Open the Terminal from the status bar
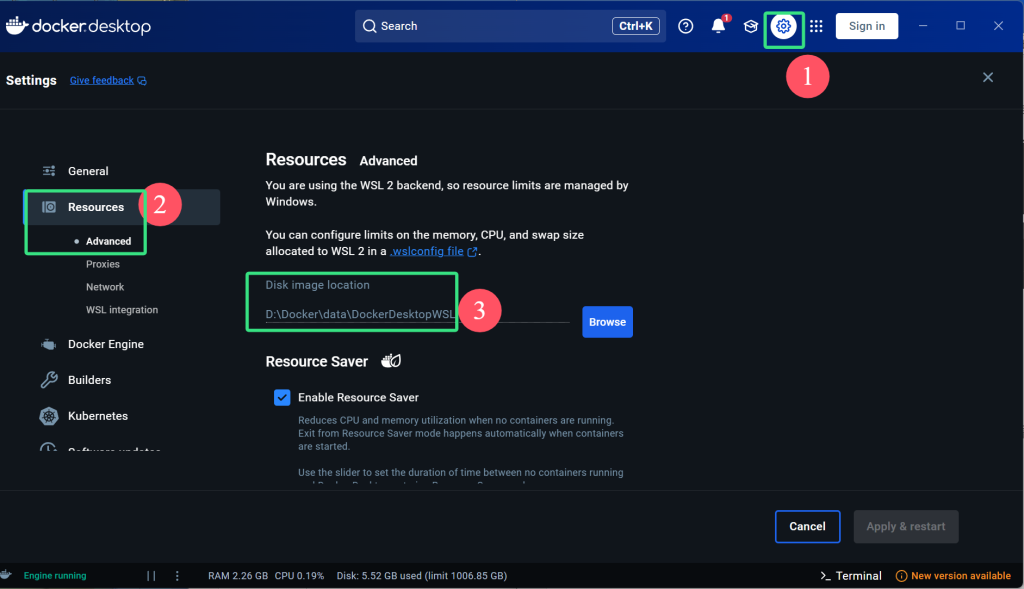 (850, 576)
